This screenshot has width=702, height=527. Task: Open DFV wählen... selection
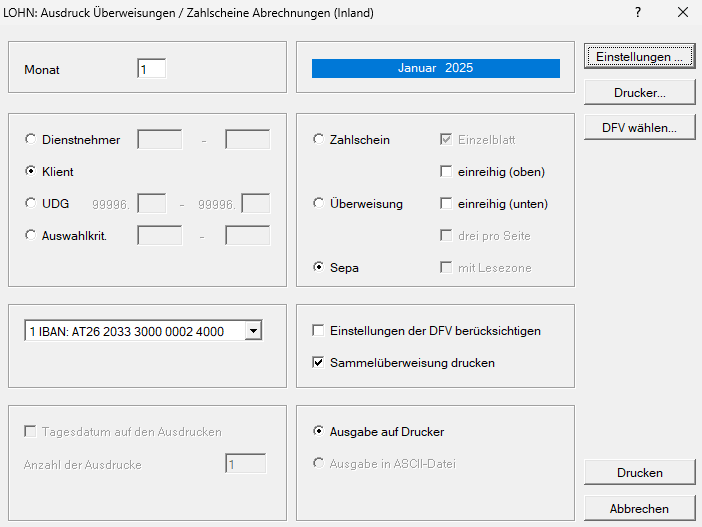click(639, 127)
